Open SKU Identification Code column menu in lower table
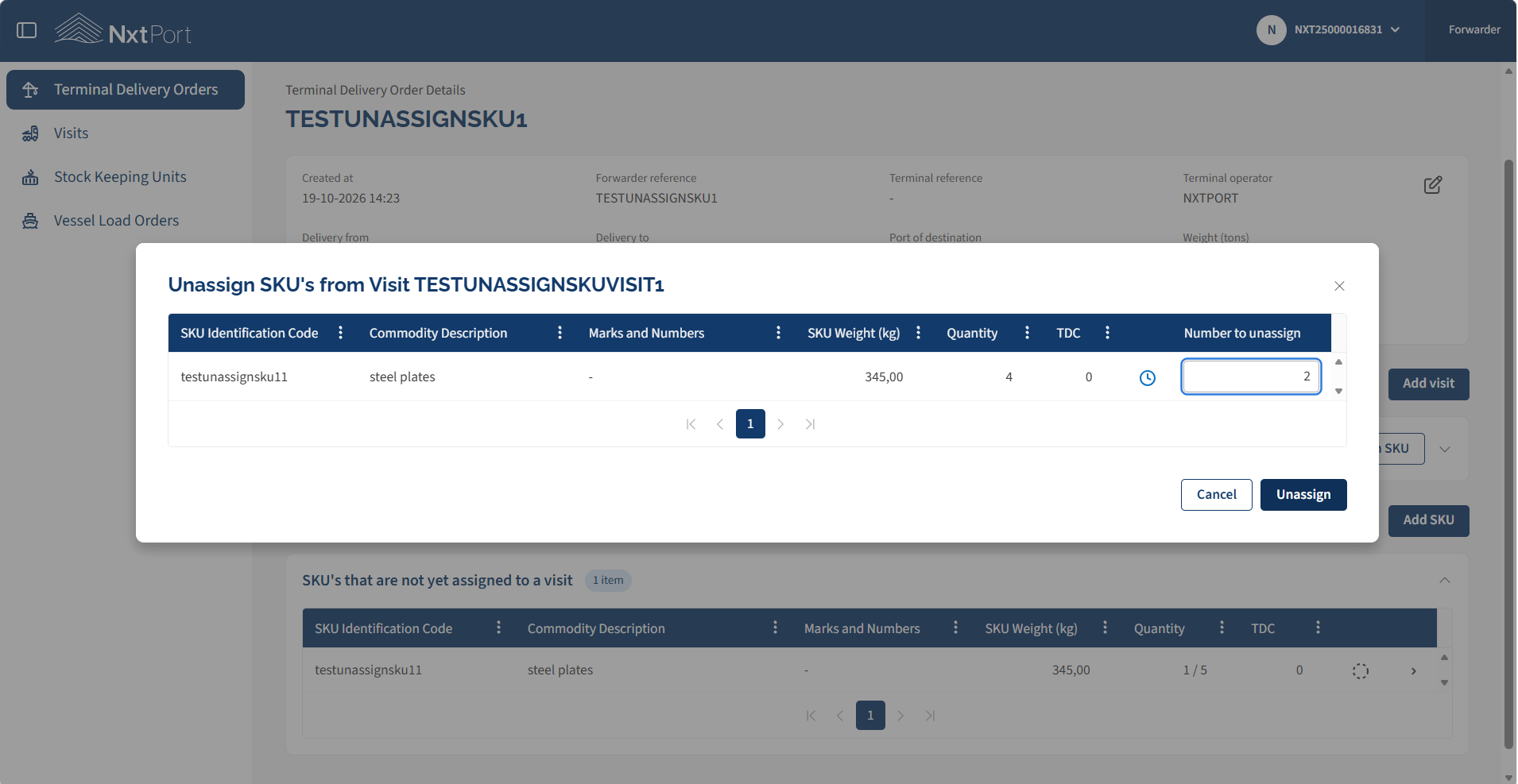 pyautogui.click(x=498, y=628)
